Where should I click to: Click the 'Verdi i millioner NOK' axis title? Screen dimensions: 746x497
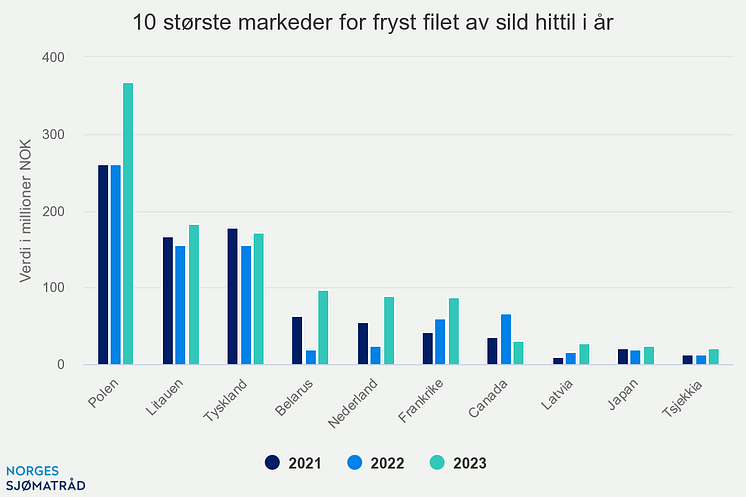pos(25,211)
